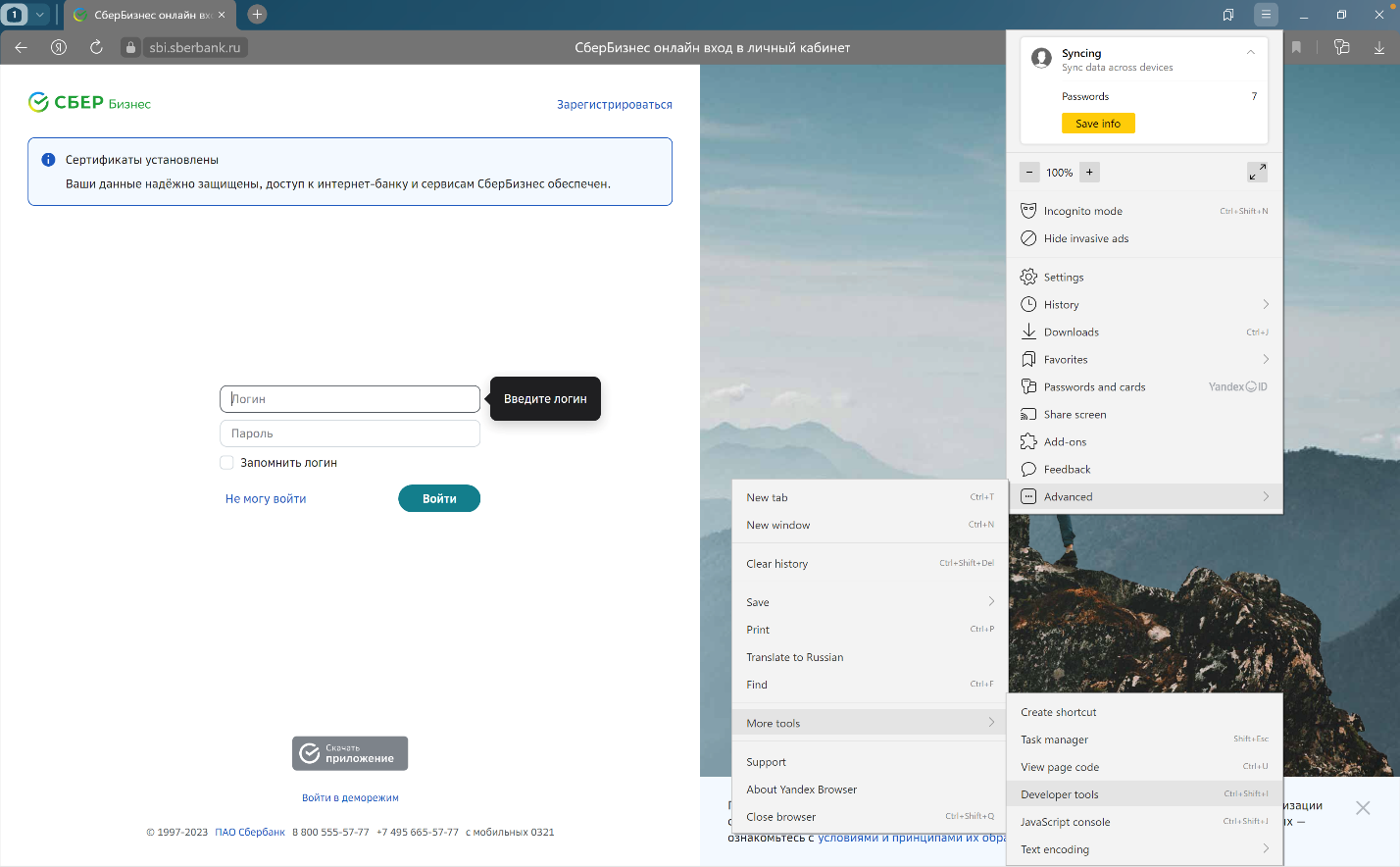Click Create shortcut
Screen dimensions: 1400x867
point(1144,713)
